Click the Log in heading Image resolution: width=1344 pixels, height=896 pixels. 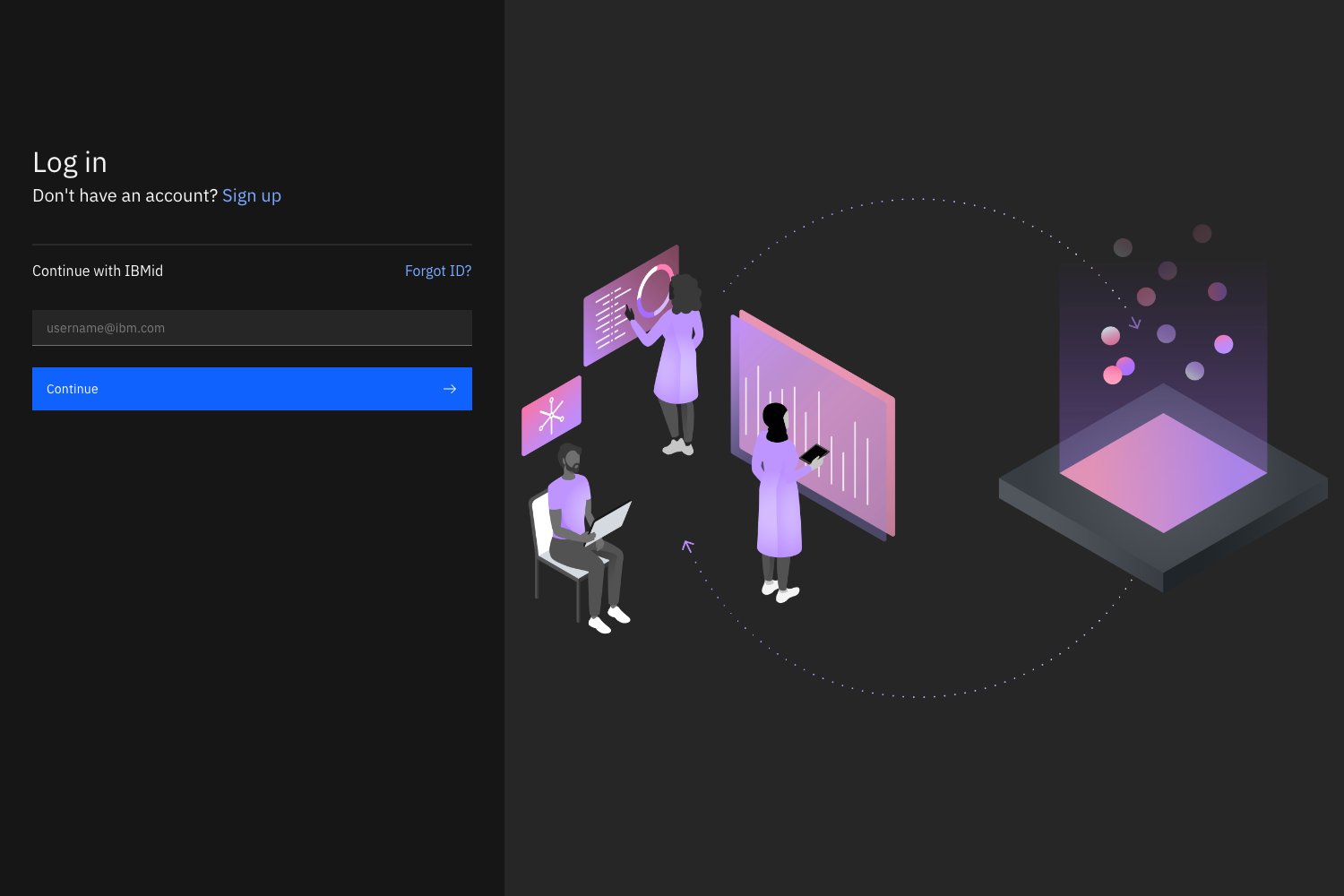[70, 163]
